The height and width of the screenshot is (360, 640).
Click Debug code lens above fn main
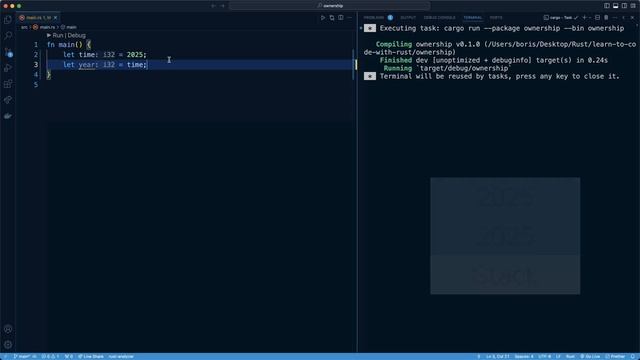click(x=77, y=36)
